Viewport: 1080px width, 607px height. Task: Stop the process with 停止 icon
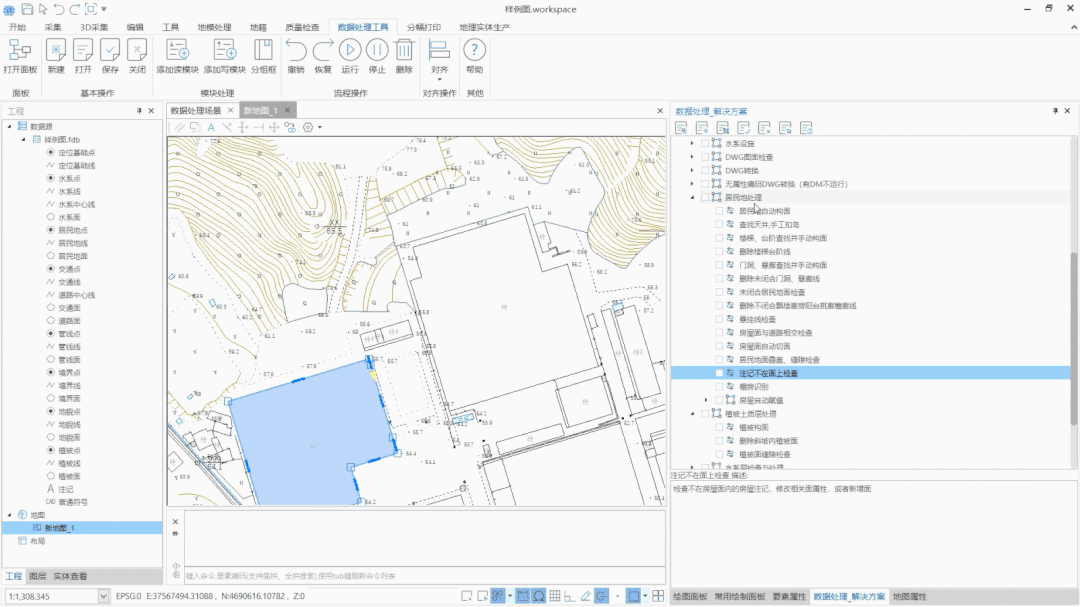tap(377, 50)
